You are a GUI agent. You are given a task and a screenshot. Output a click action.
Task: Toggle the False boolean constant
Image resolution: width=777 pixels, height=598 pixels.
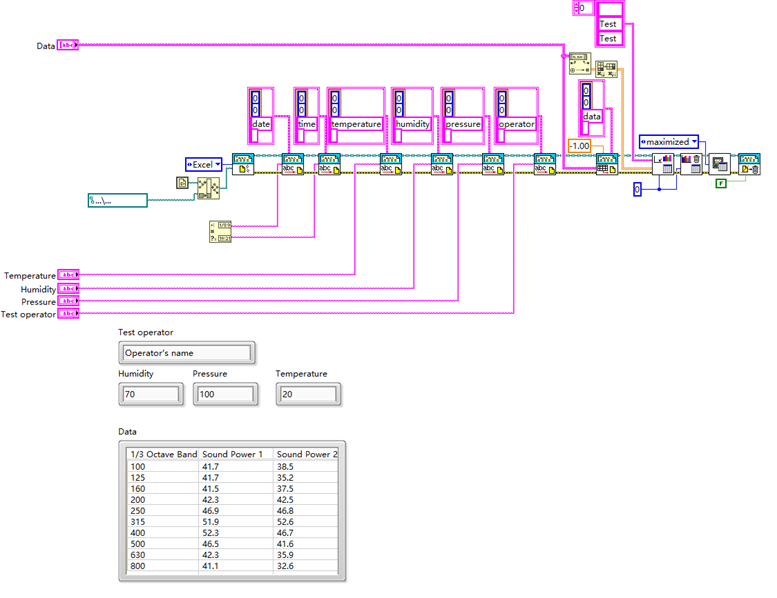click(721, 184)
